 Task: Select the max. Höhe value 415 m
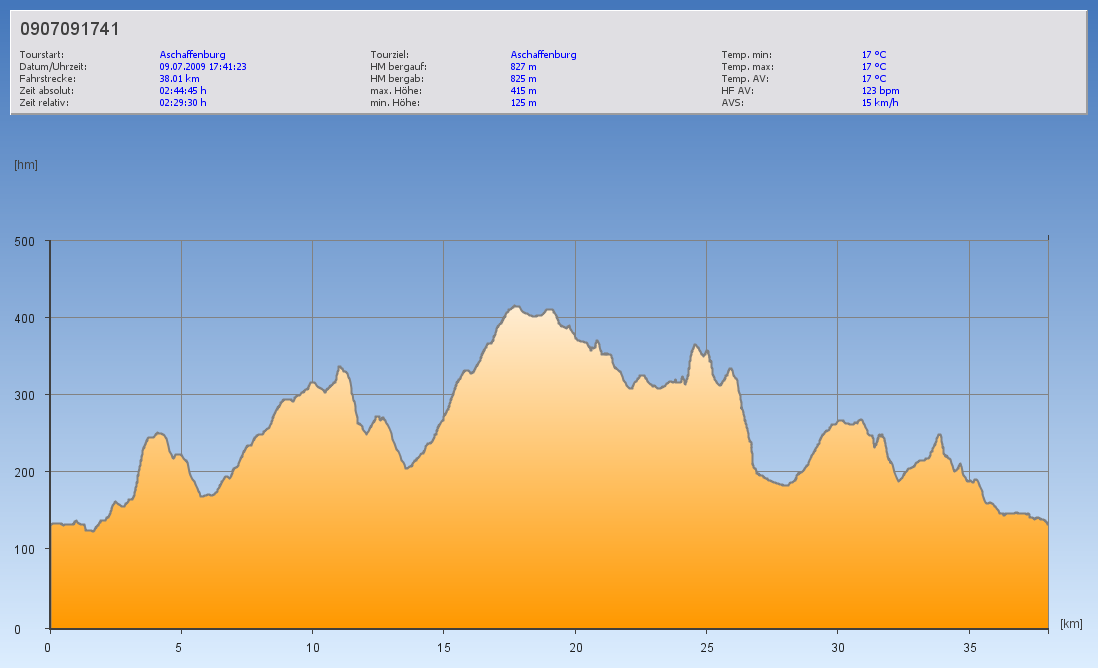point(523,90)
